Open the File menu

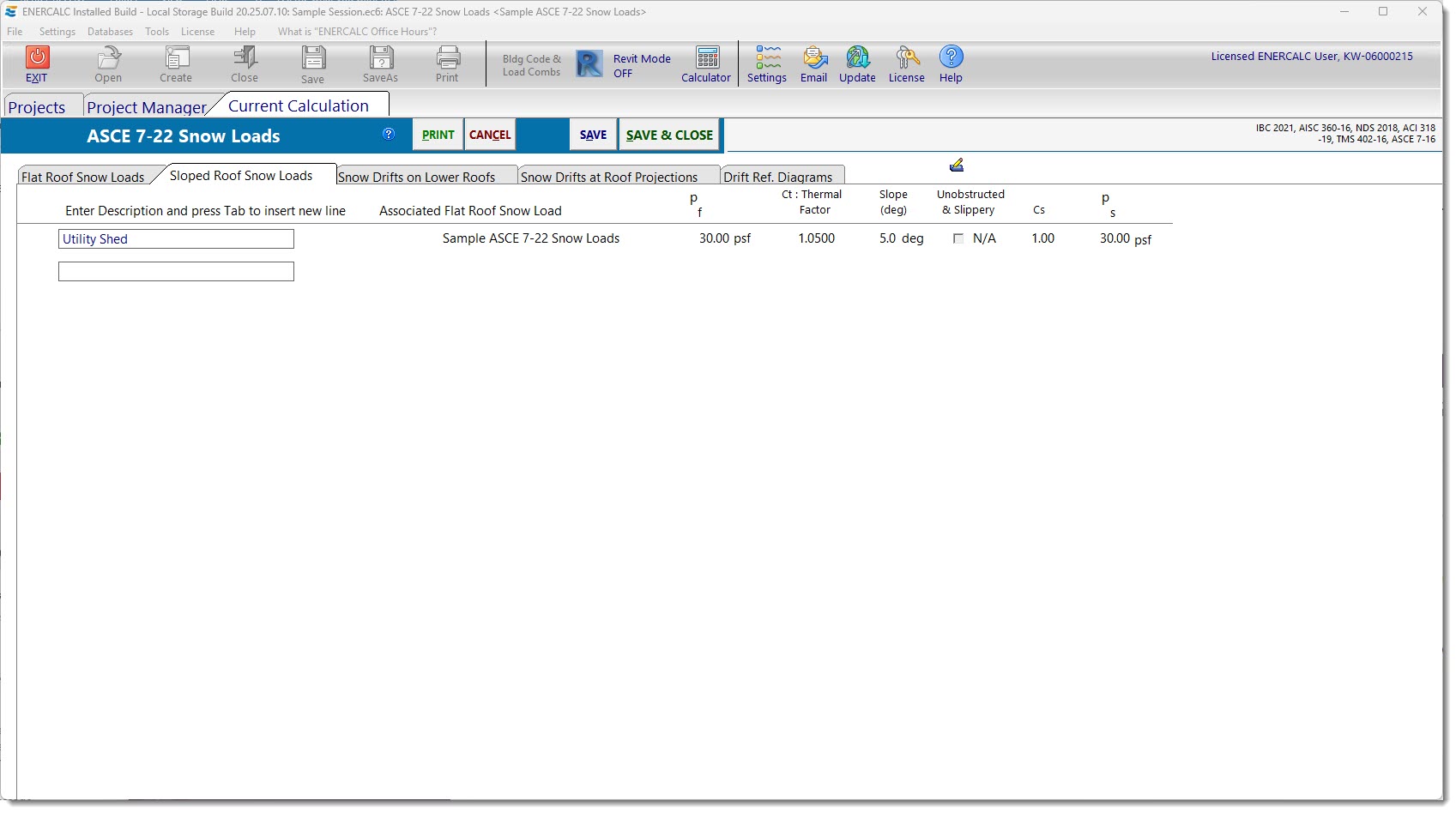coord(15,32)
